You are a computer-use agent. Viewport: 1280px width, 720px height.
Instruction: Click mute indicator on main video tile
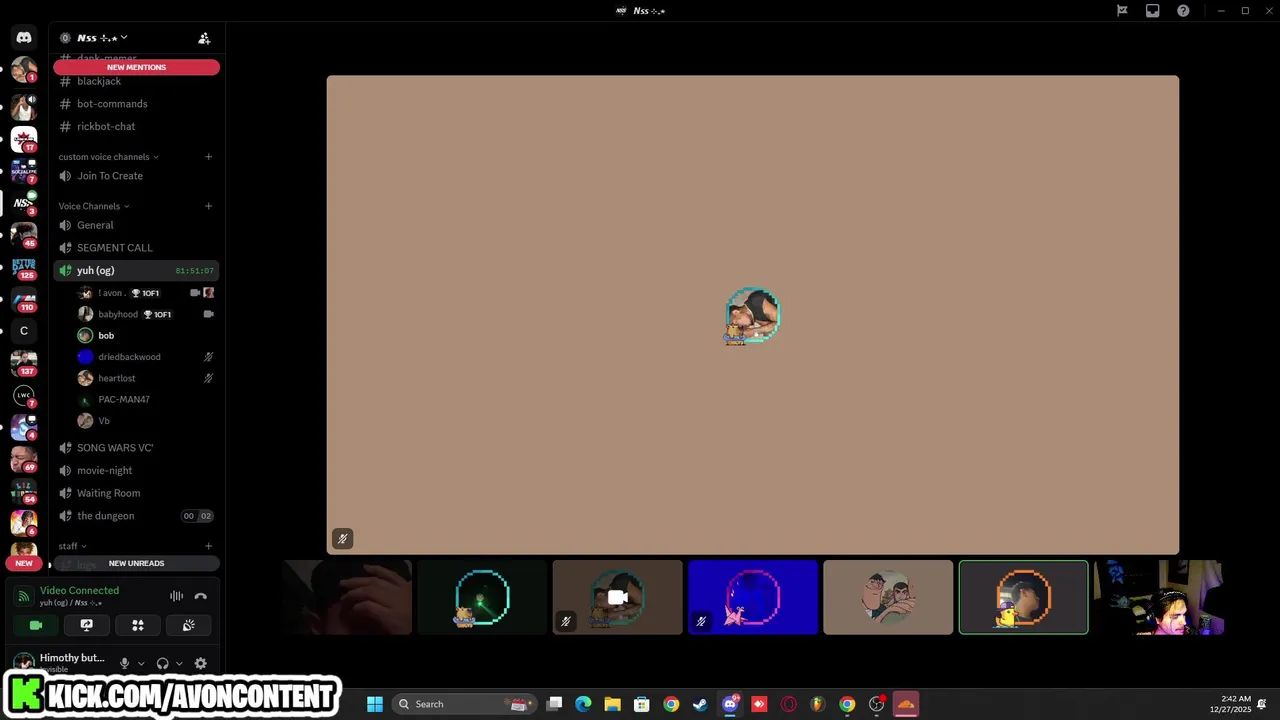(x=342, y=539)
